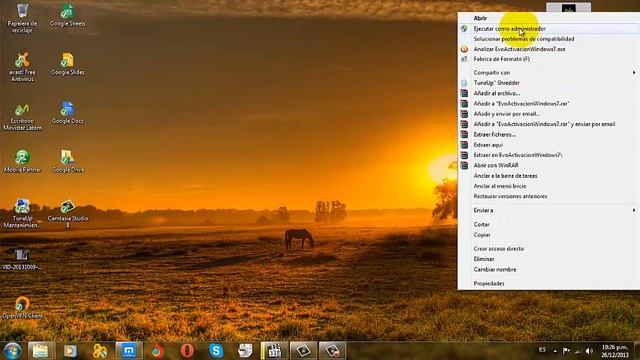Screen dimensions: 640x360
Task: Select Extraer aquí entry
Action: [548, 145]
